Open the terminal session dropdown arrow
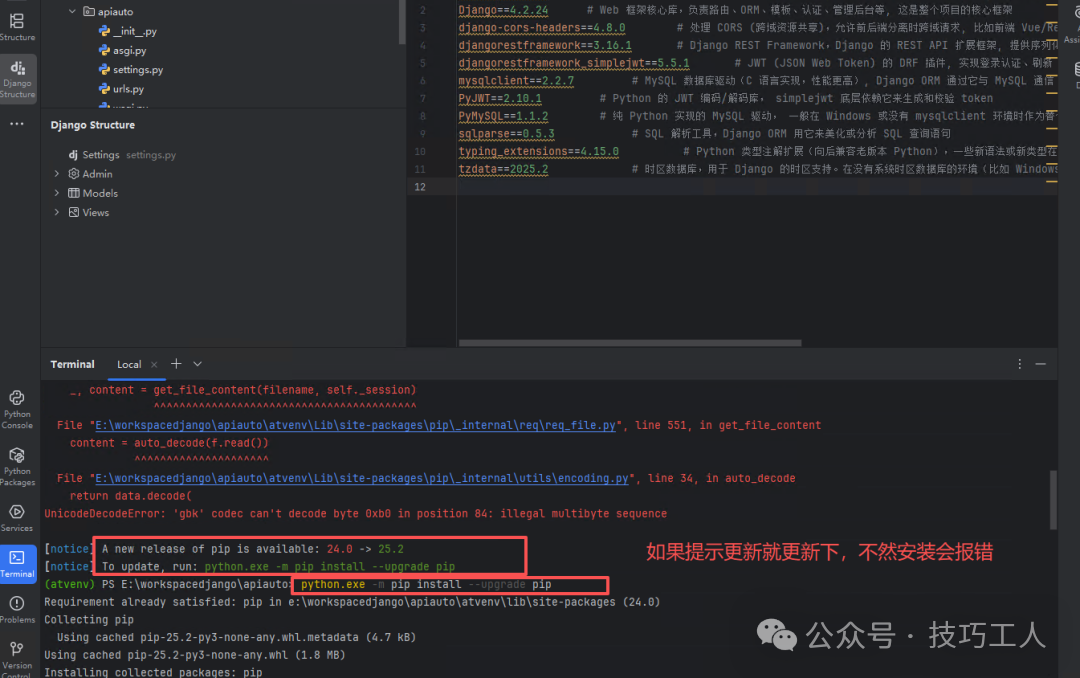This screenshot has width=1080, height=678. tap(198, 364)
